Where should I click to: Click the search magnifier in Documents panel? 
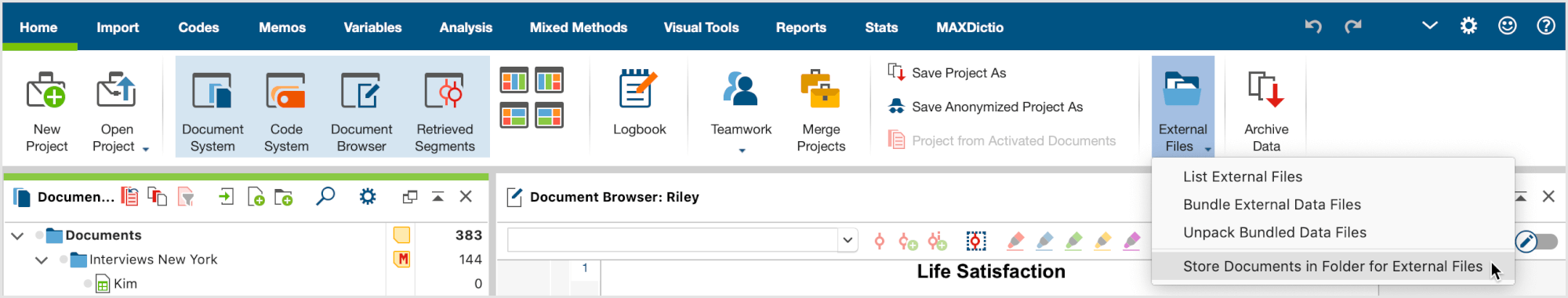click(325, 196)
